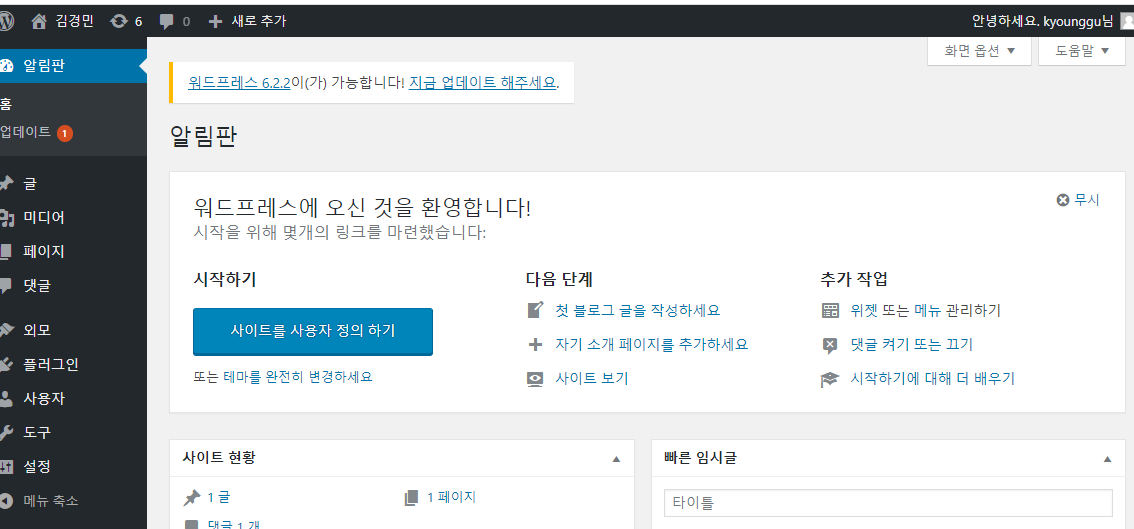Click the graduation cap icon by 시작하기에 대해
Image resolution: width=1134 pixels, height=529 pixels.
click(830, 379)
